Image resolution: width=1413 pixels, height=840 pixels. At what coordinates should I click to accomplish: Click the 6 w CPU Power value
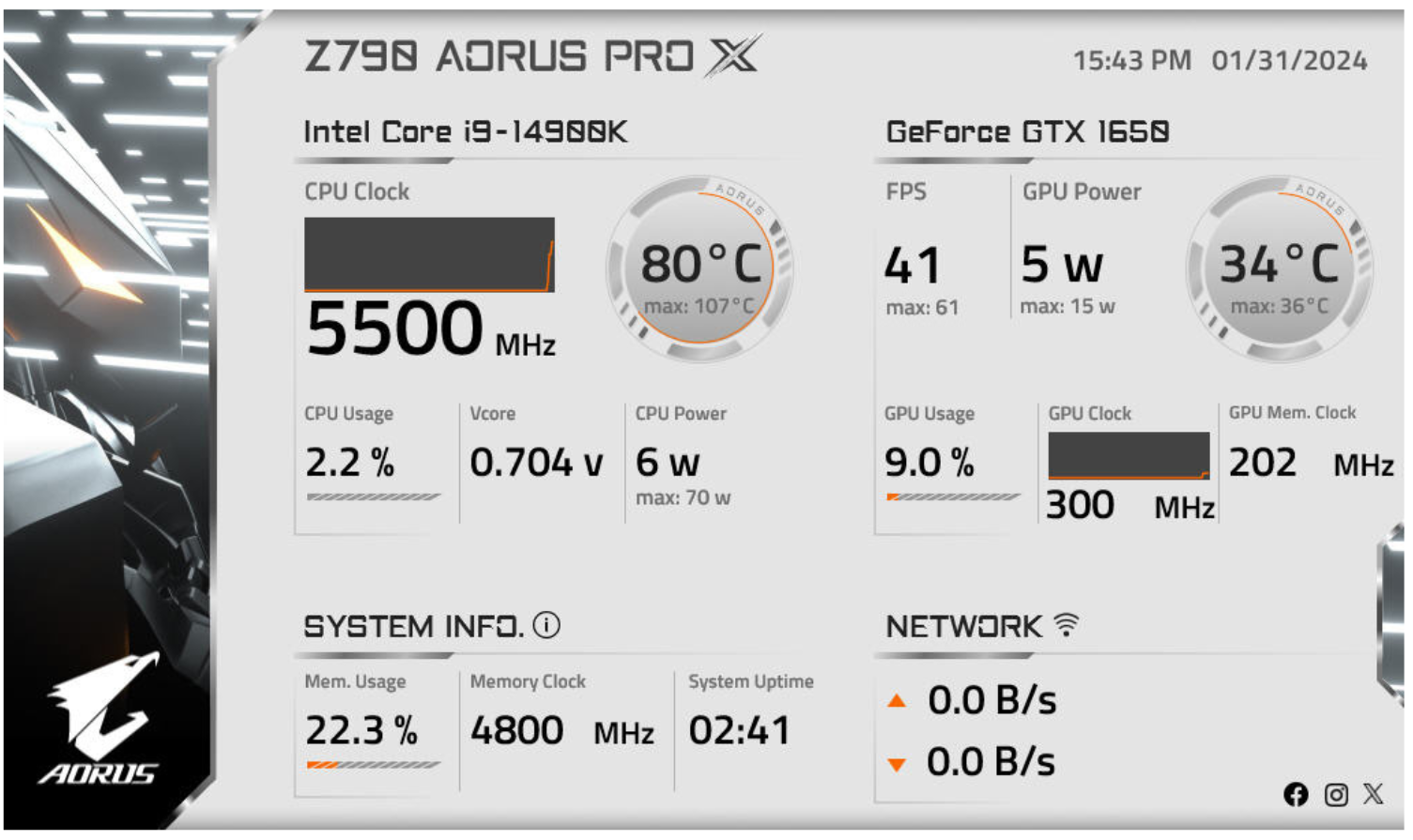[668, 463]
